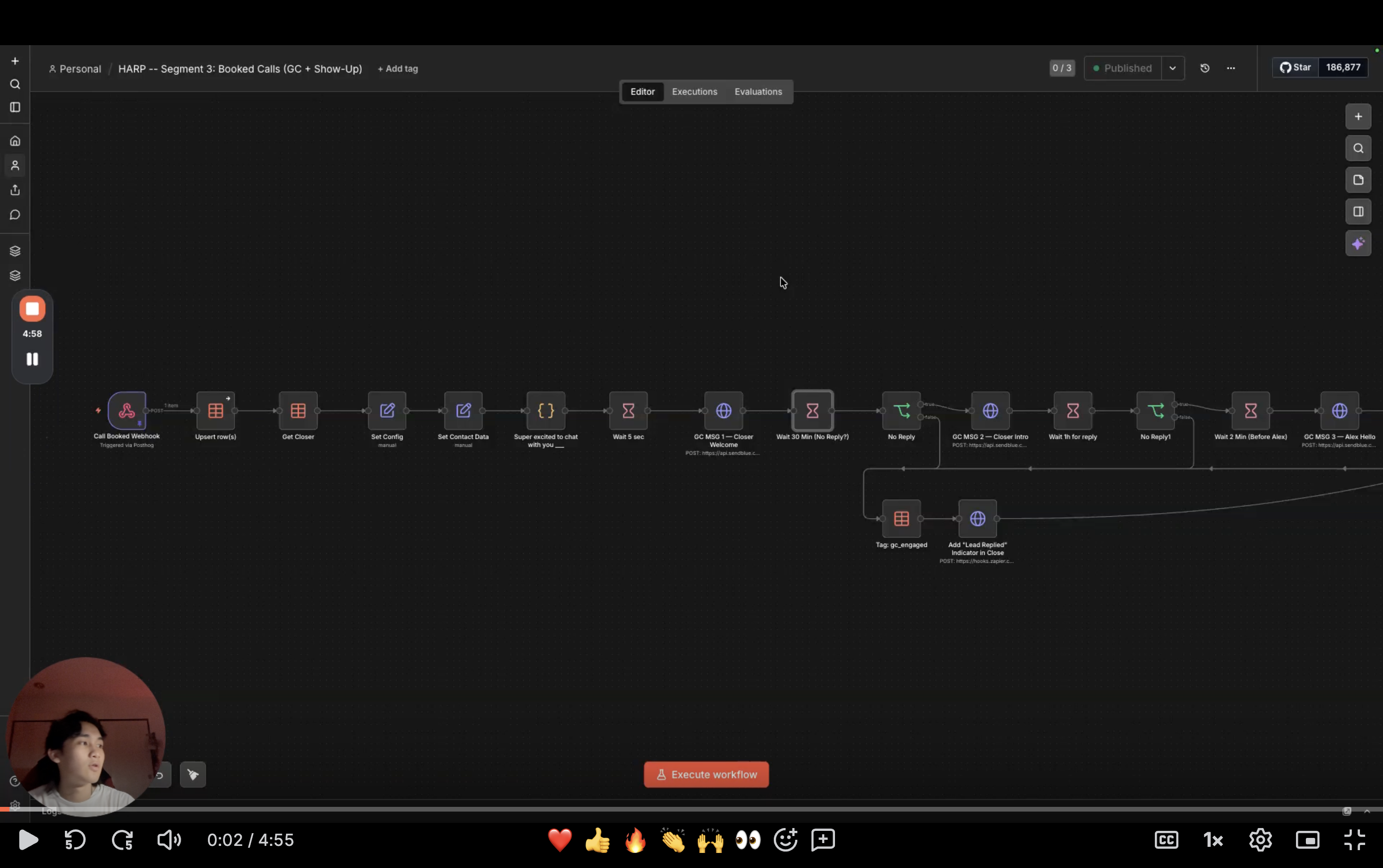Open the add emoji reaction picker
The image size is (1383, 868).
tap(785, 840)
